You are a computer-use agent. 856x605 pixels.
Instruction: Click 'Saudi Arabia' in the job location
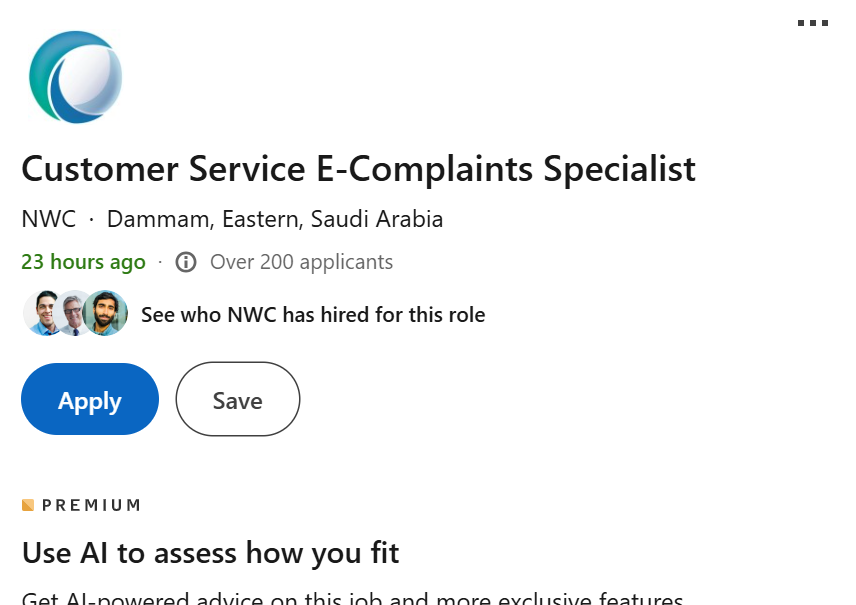pyautogui.click(x=377, y=219)
